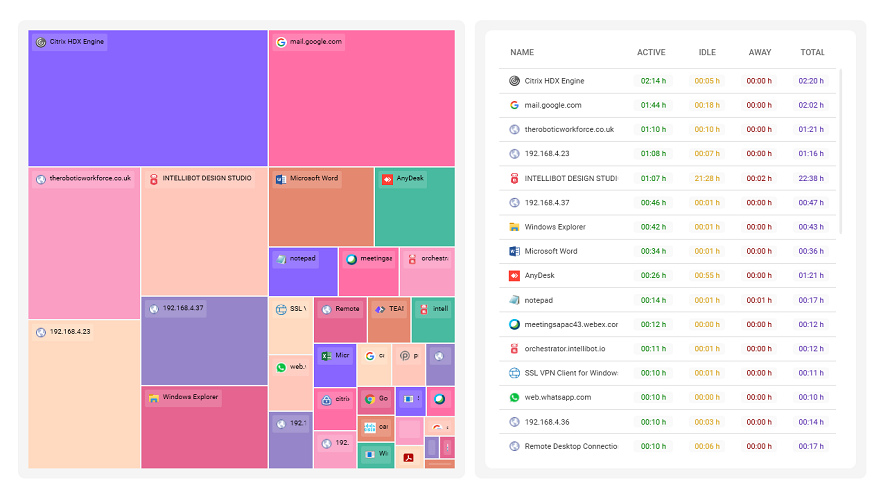
Task: Click the 00:36 h total for Microsoft Word
Action: click(x=811, y=251)
